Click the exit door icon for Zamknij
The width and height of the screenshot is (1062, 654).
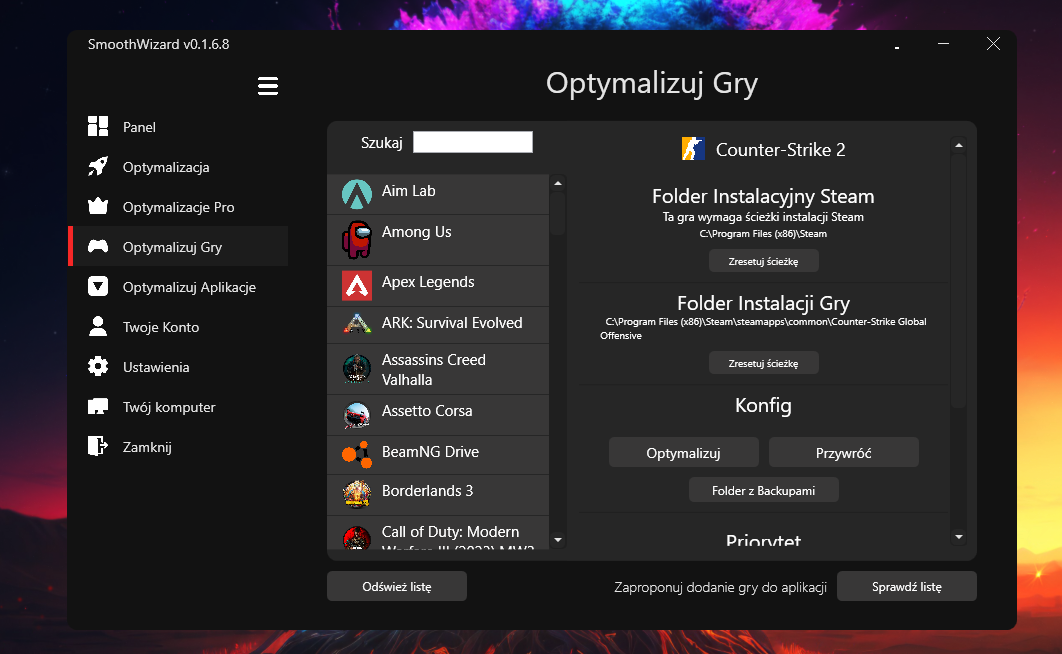(x=98, y=447)
